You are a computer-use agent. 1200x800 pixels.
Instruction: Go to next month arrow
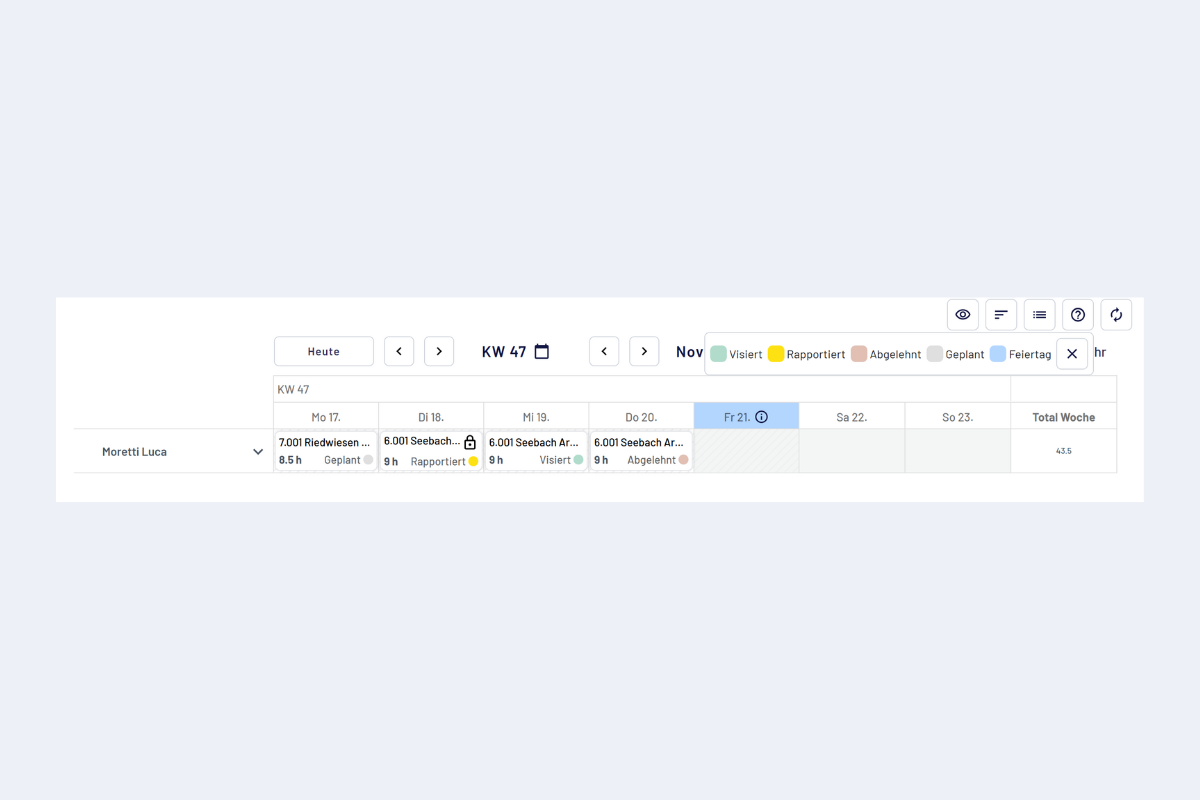tap(644, 352)
